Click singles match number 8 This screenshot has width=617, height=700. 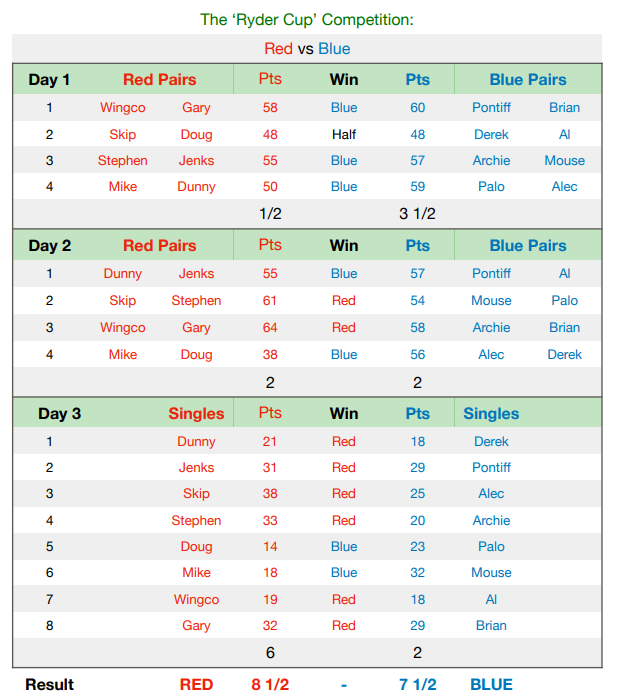pos(50,625)
